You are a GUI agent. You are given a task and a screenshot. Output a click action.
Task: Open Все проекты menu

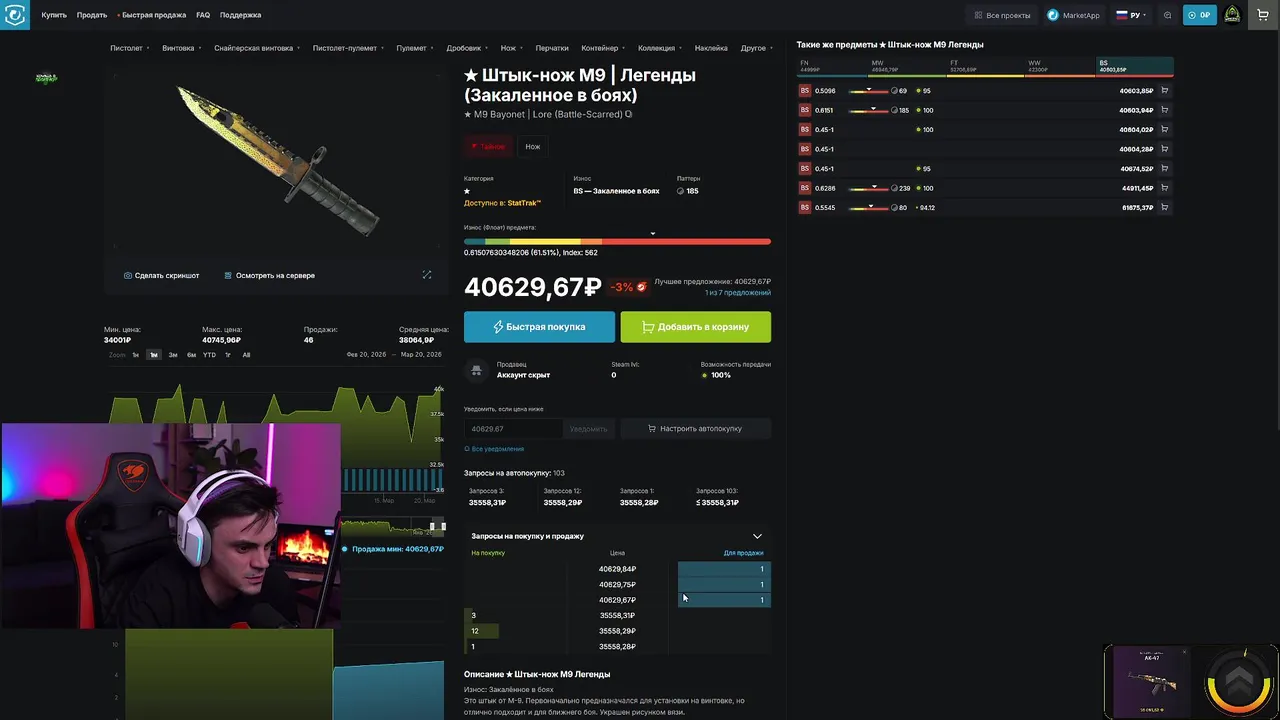point(1002,15)
